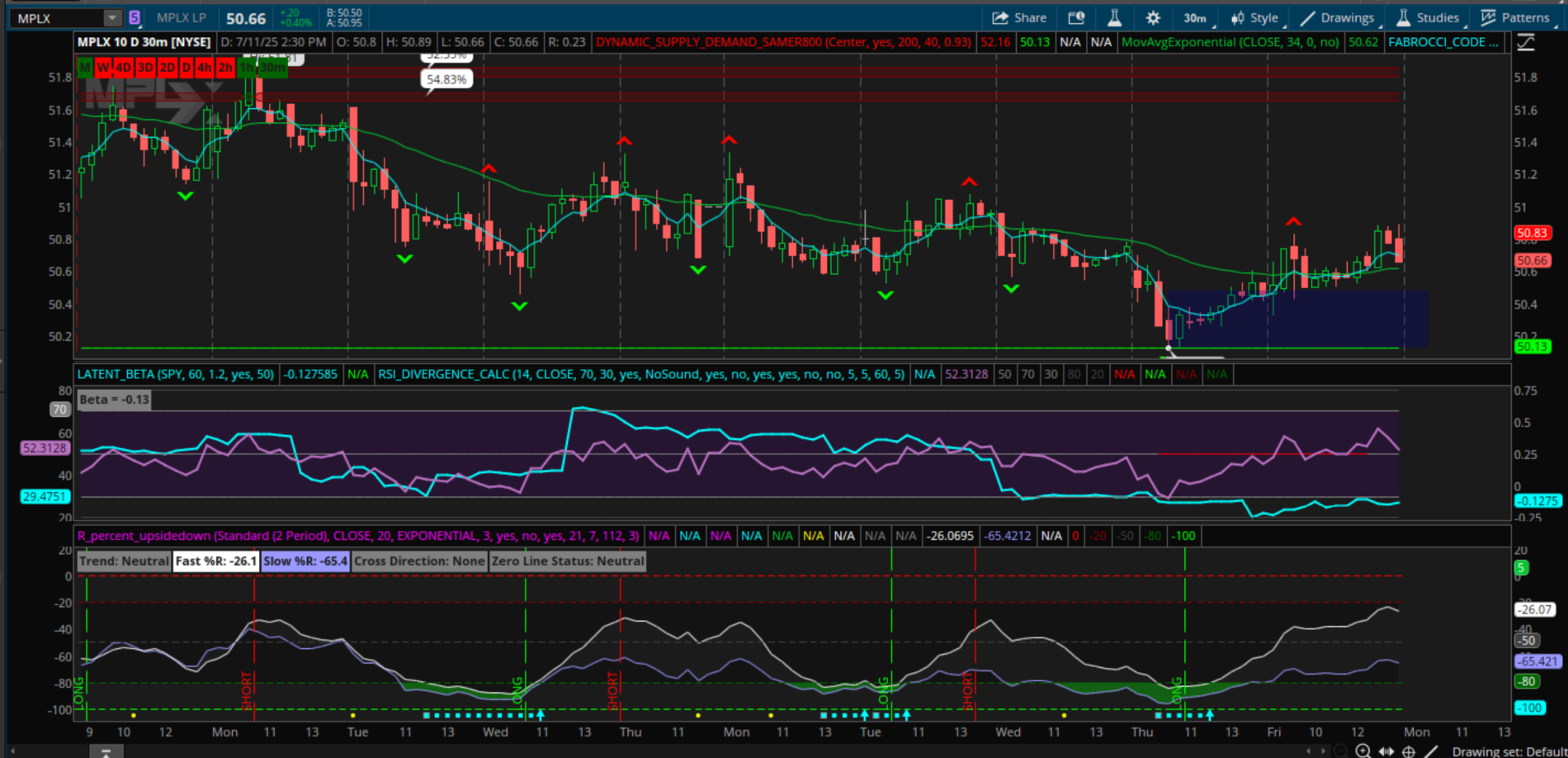Click the red 2D timeframe badge
The width and height of the screenshot is (1568, 758).
point(167,68)
